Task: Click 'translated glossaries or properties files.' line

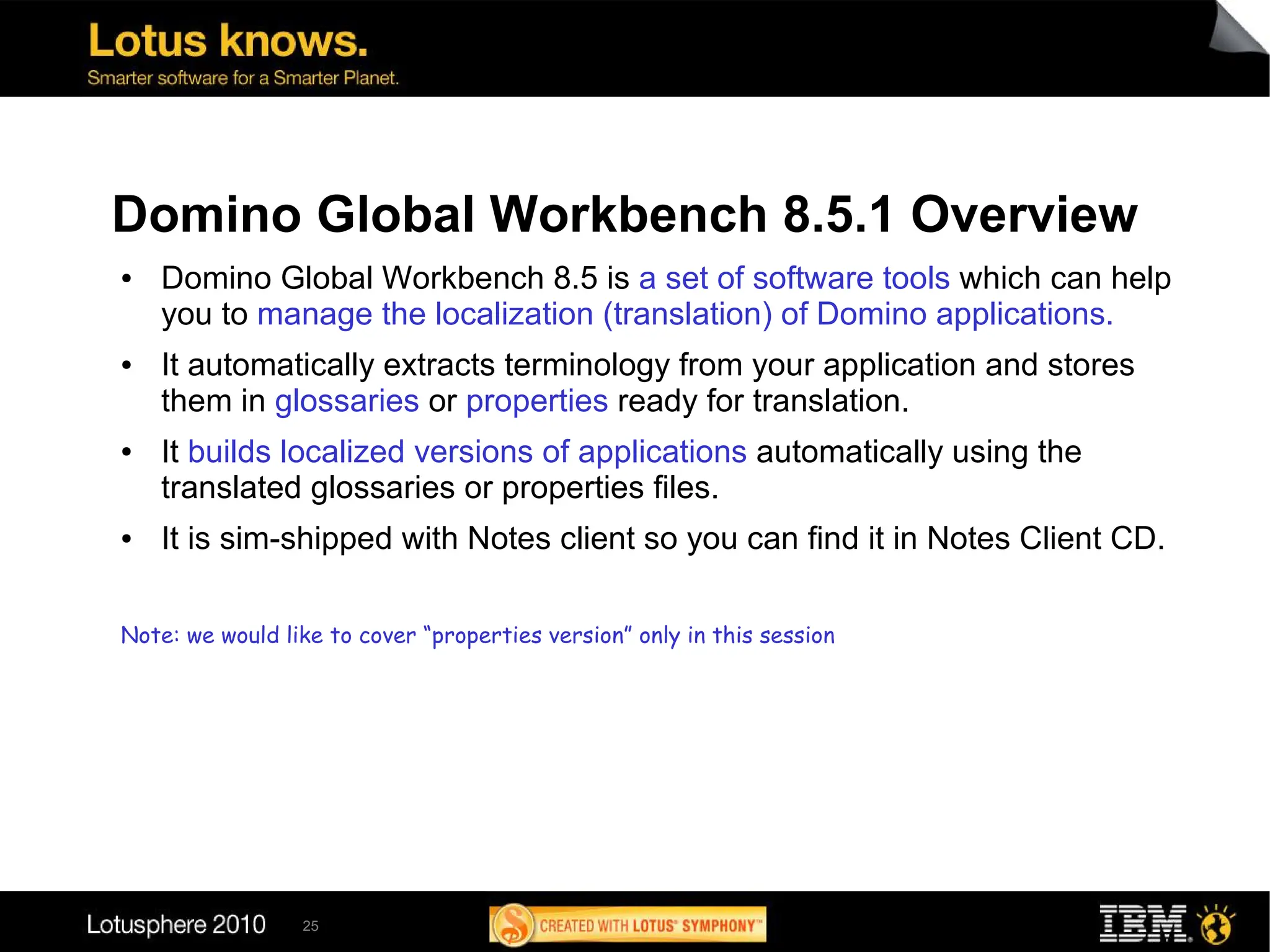Action: click(440, 487)
